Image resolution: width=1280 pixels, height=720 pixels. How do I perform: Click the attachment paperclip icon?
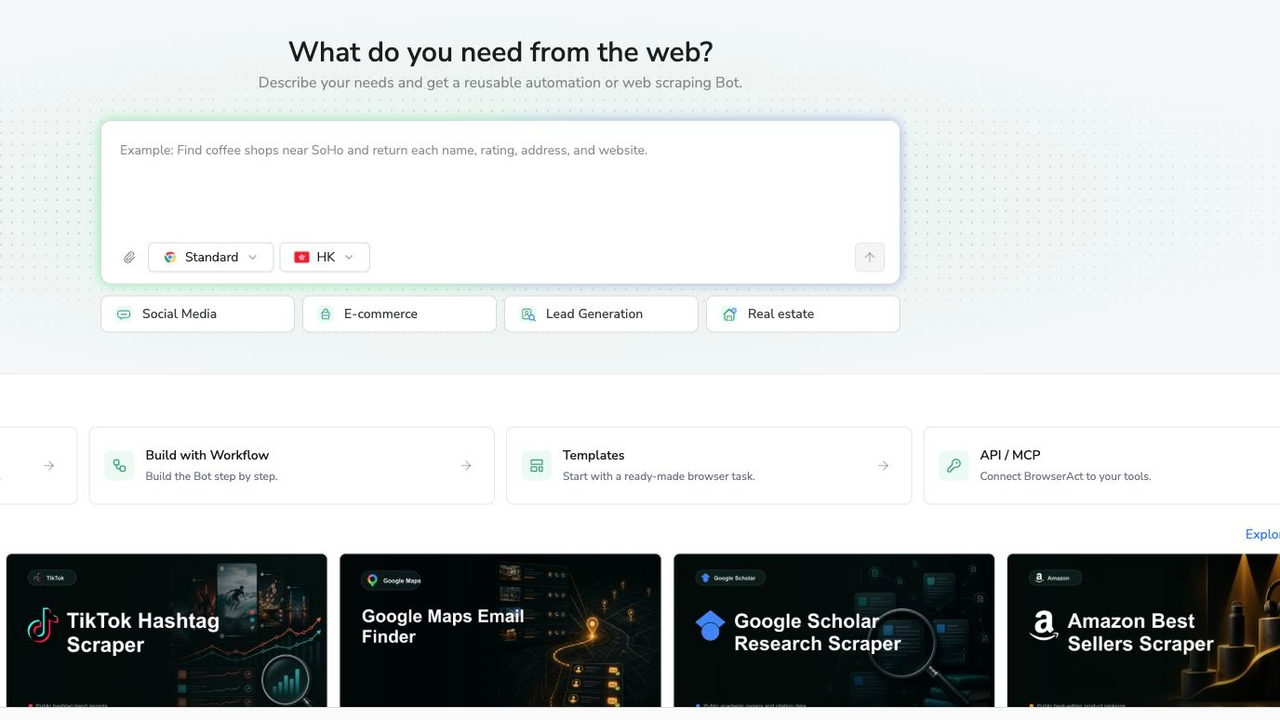129,257
